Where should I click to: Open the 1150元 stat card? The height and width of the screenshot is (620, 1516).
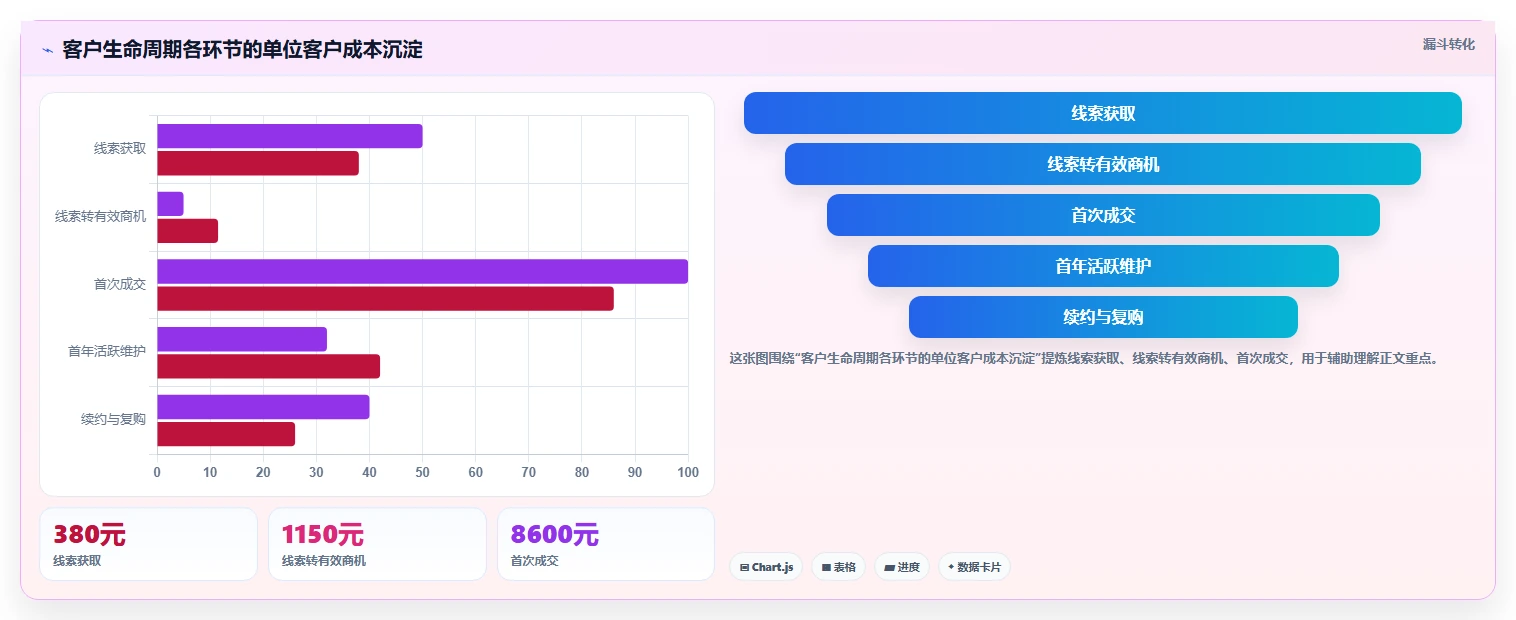(x=377, y=544)
